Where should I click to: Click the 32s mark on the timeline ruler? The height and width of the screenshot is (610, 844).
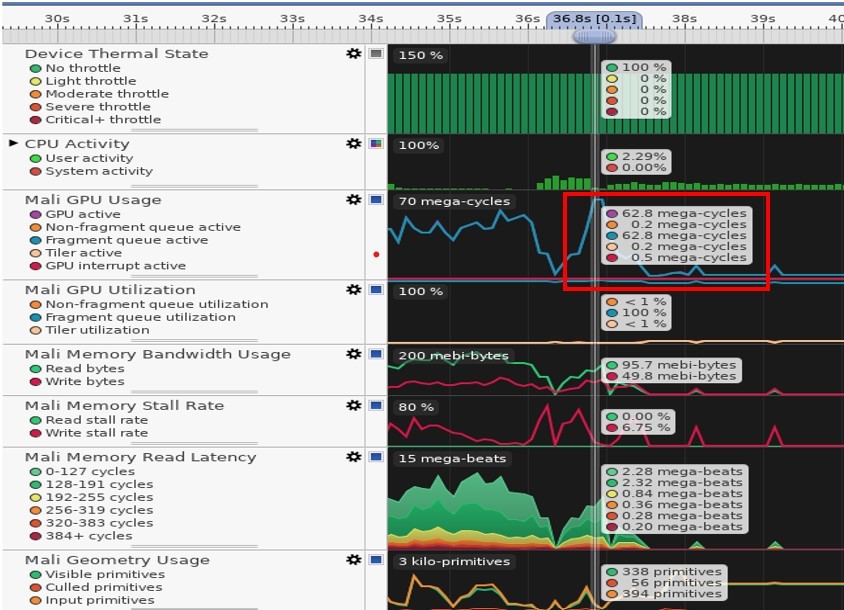214,19
